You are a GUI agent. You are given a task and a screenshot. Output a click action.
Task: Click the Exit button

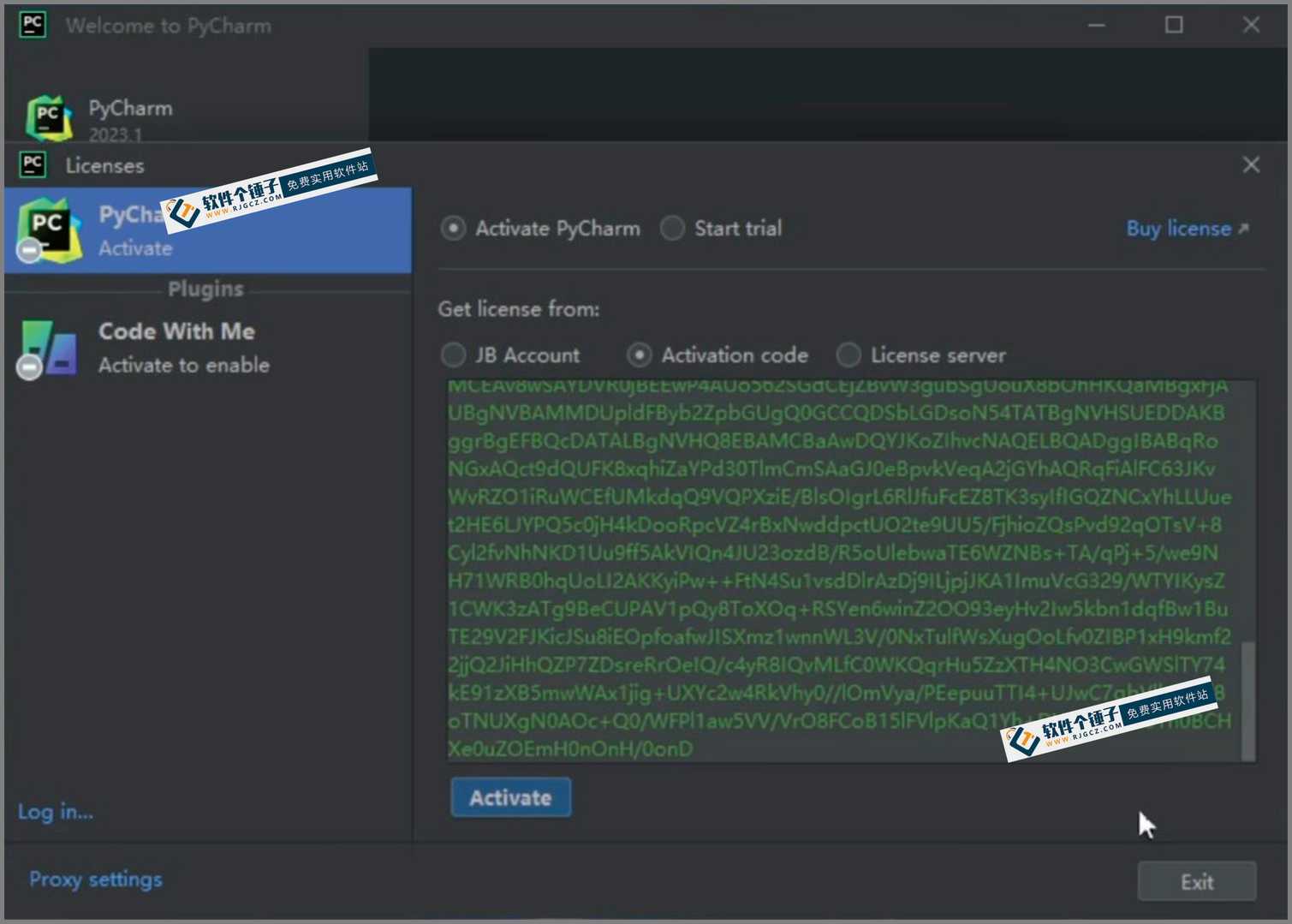(1197, 881)
